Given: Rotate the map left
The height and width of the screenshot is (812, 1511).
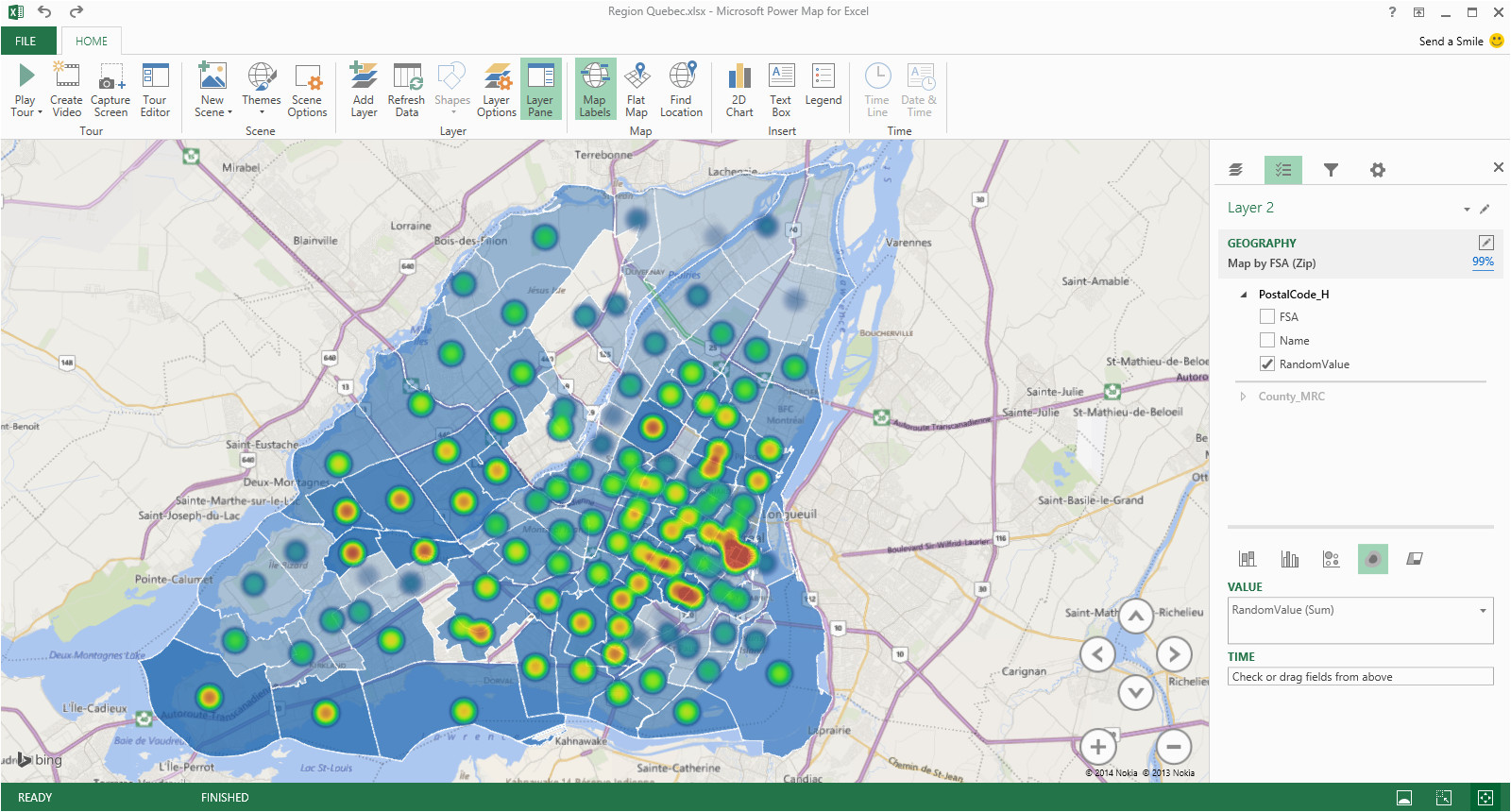Looking at the screenshot, I should click(x=1097, y=654).
